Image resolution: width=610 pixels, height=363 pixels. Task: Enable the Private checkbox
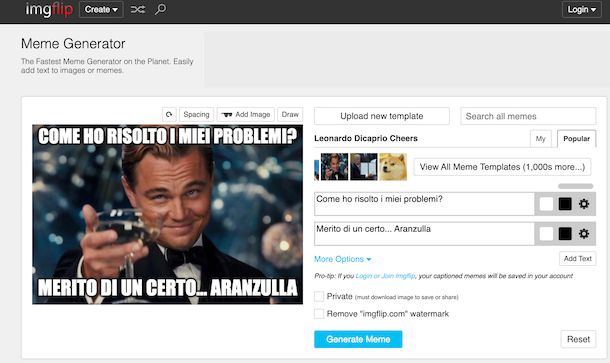tap(319, 296)
